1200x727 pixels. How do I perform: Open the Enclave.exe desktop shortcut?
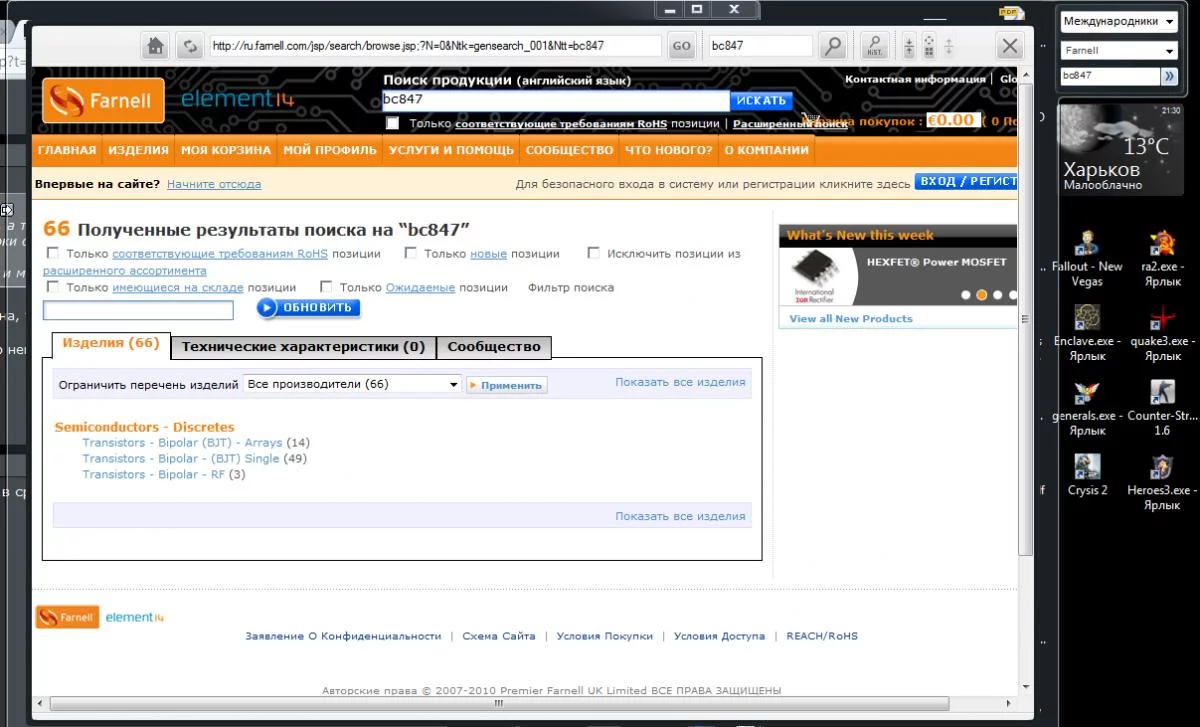(x=1087, y=332)
